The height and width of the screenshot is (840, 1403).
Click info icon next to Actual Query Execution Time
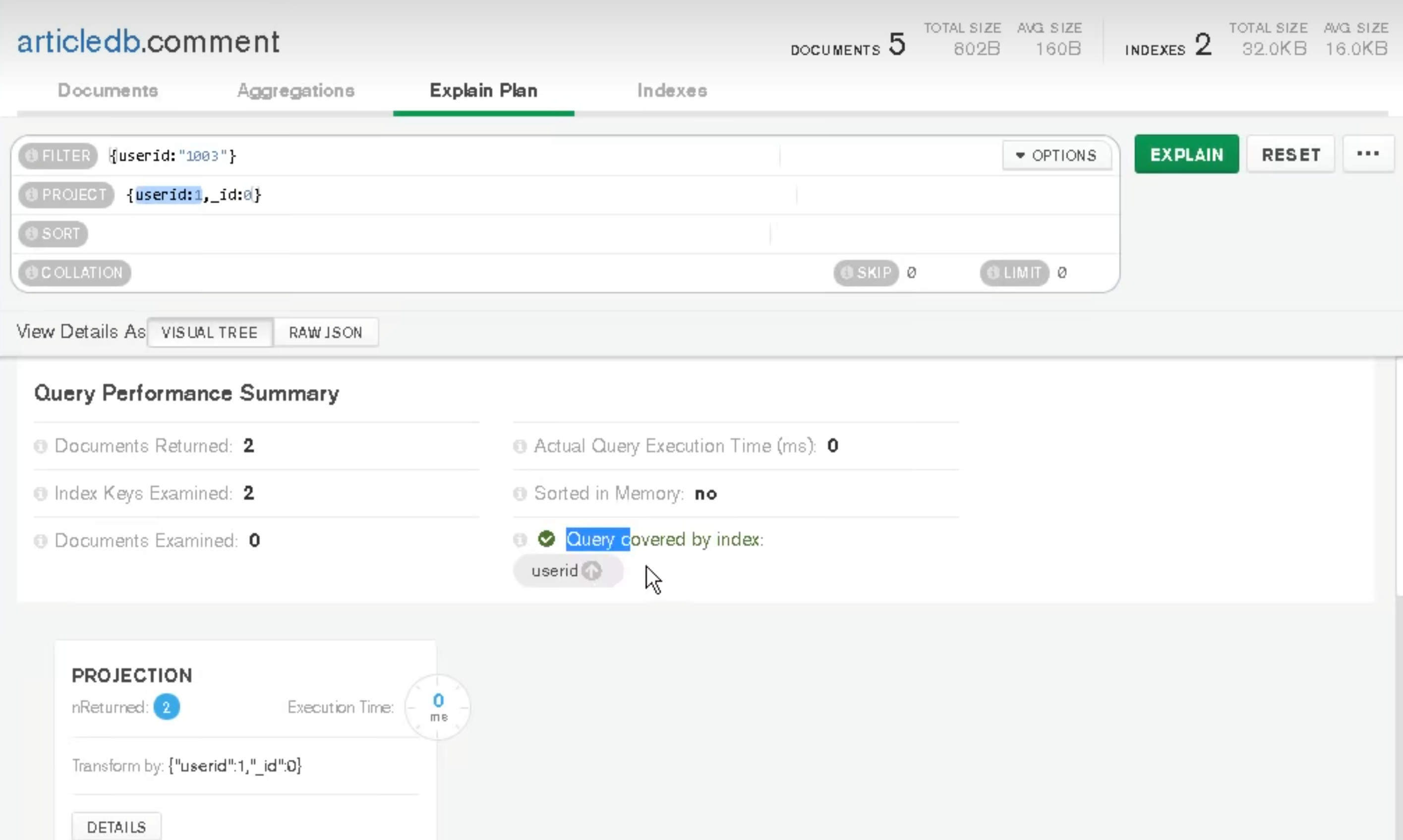tap(520, 447)
